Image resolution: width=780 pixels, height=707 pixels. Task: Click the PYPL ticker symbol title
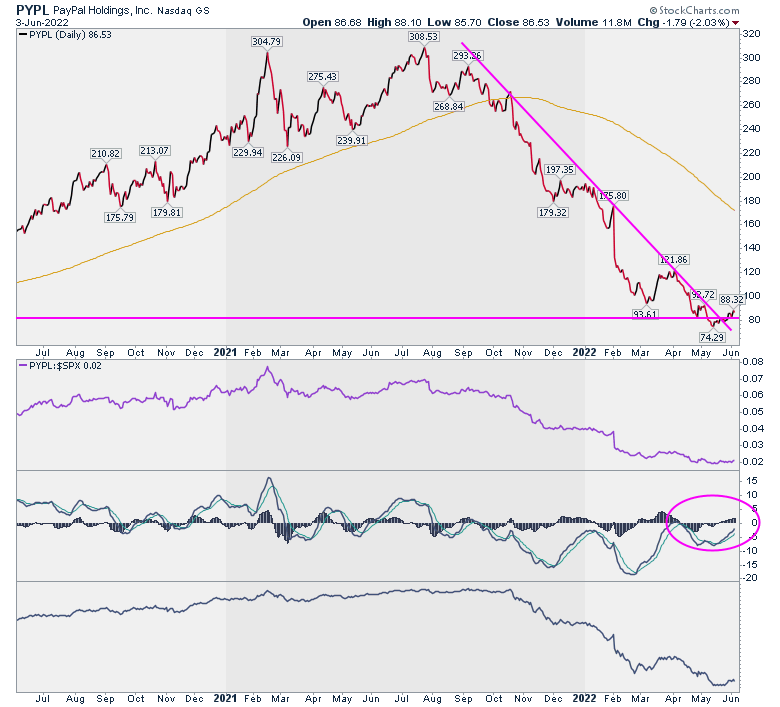point(32,10)
